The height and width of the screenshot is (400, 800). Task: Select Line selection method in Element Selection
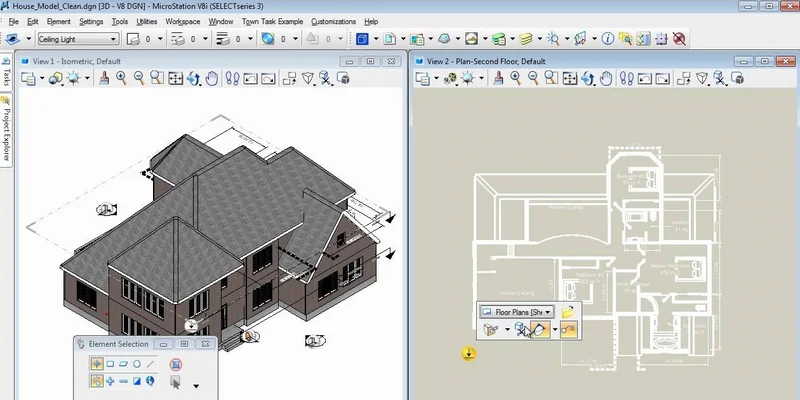coord(150,364)
